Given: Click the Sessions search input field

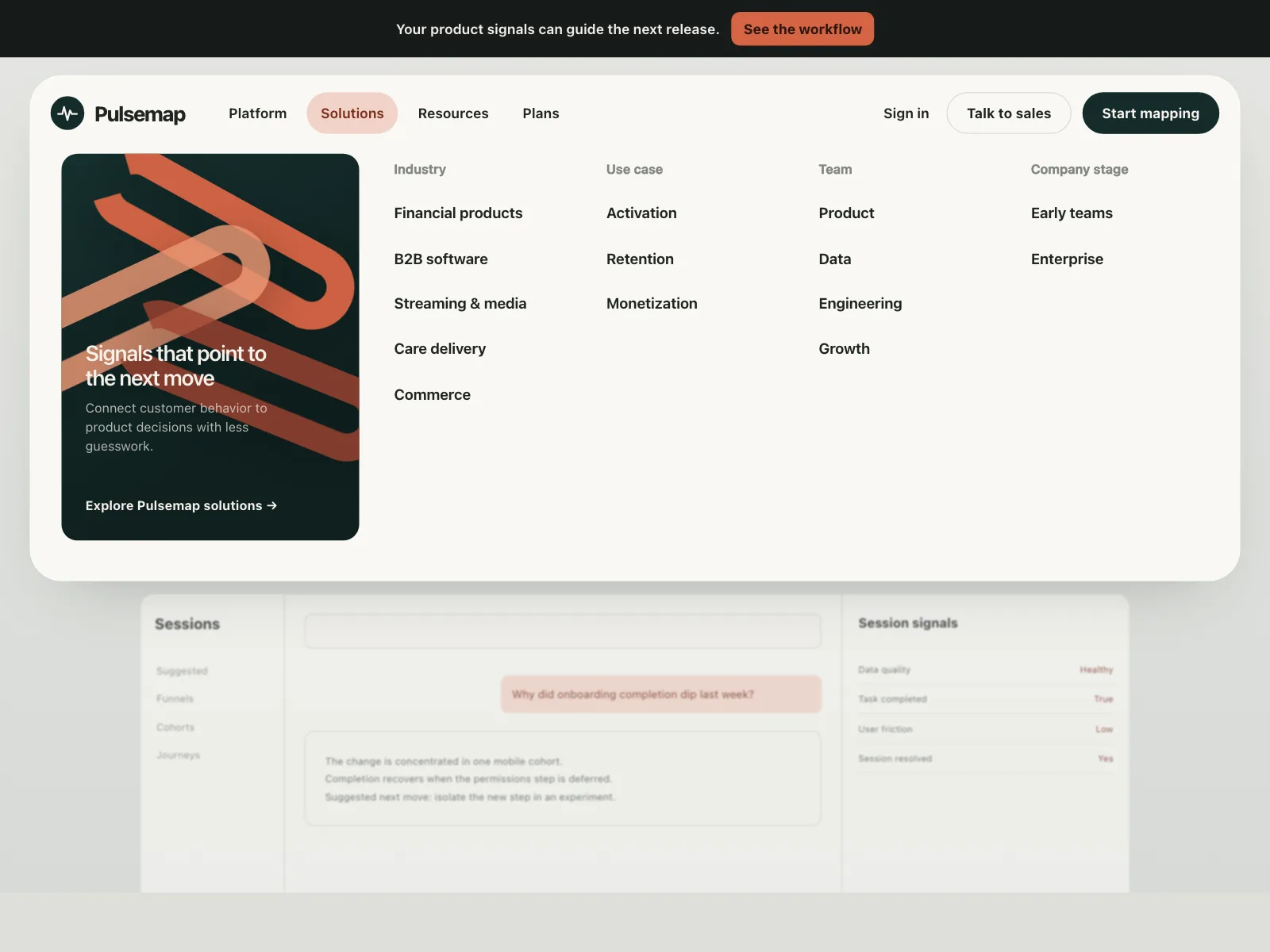Looking at the screenshot, I should (562, 631).
